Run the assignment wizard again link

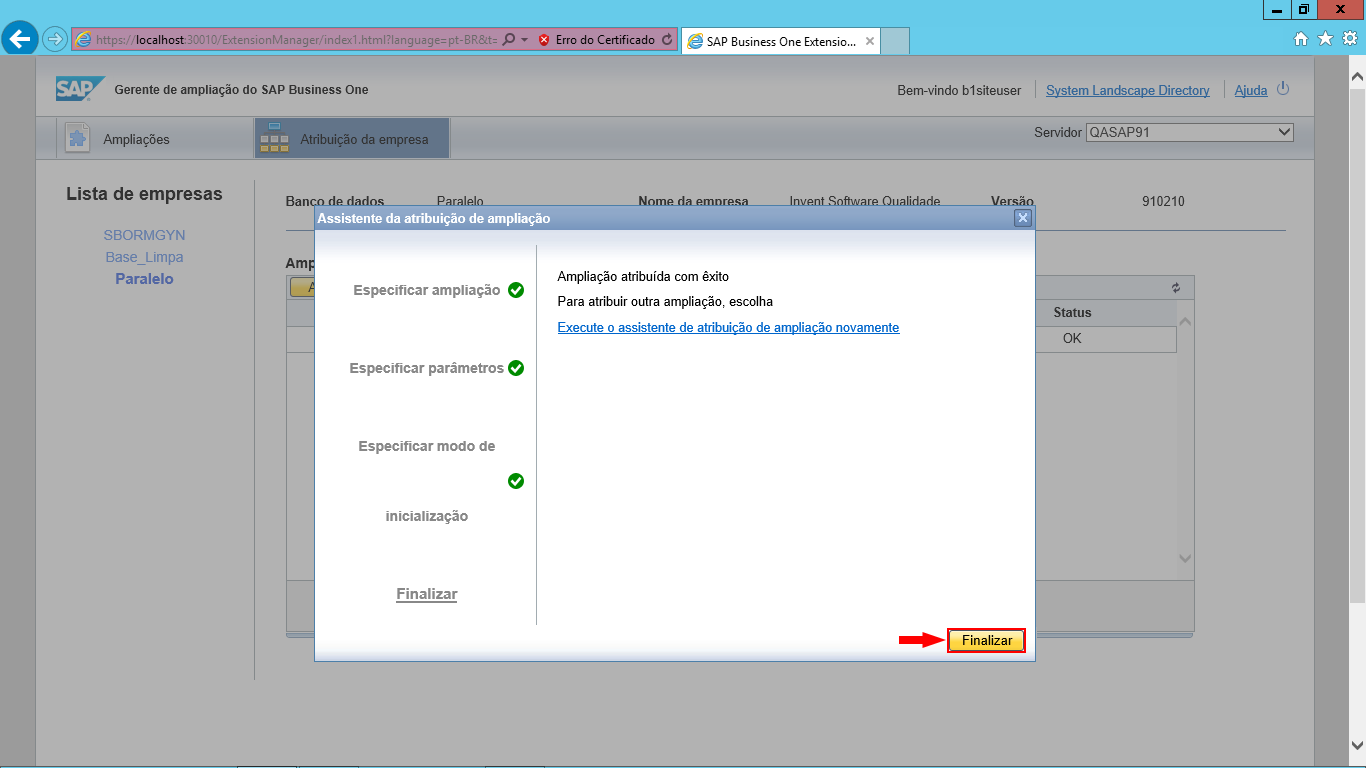728,327
